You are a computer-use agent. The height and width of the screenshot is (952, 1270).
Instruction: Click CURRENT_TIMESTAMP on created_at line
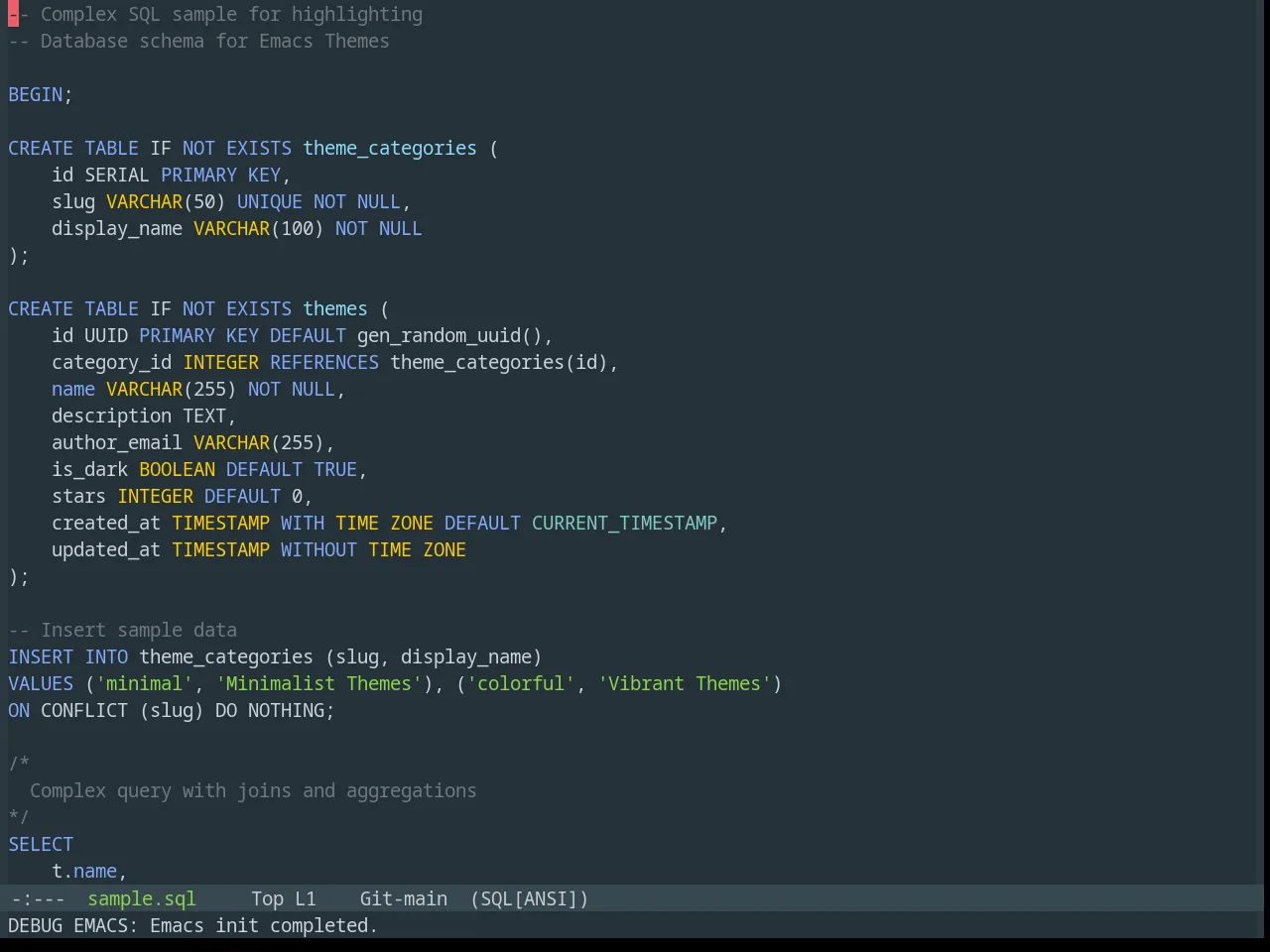click(x=625, y=523)
